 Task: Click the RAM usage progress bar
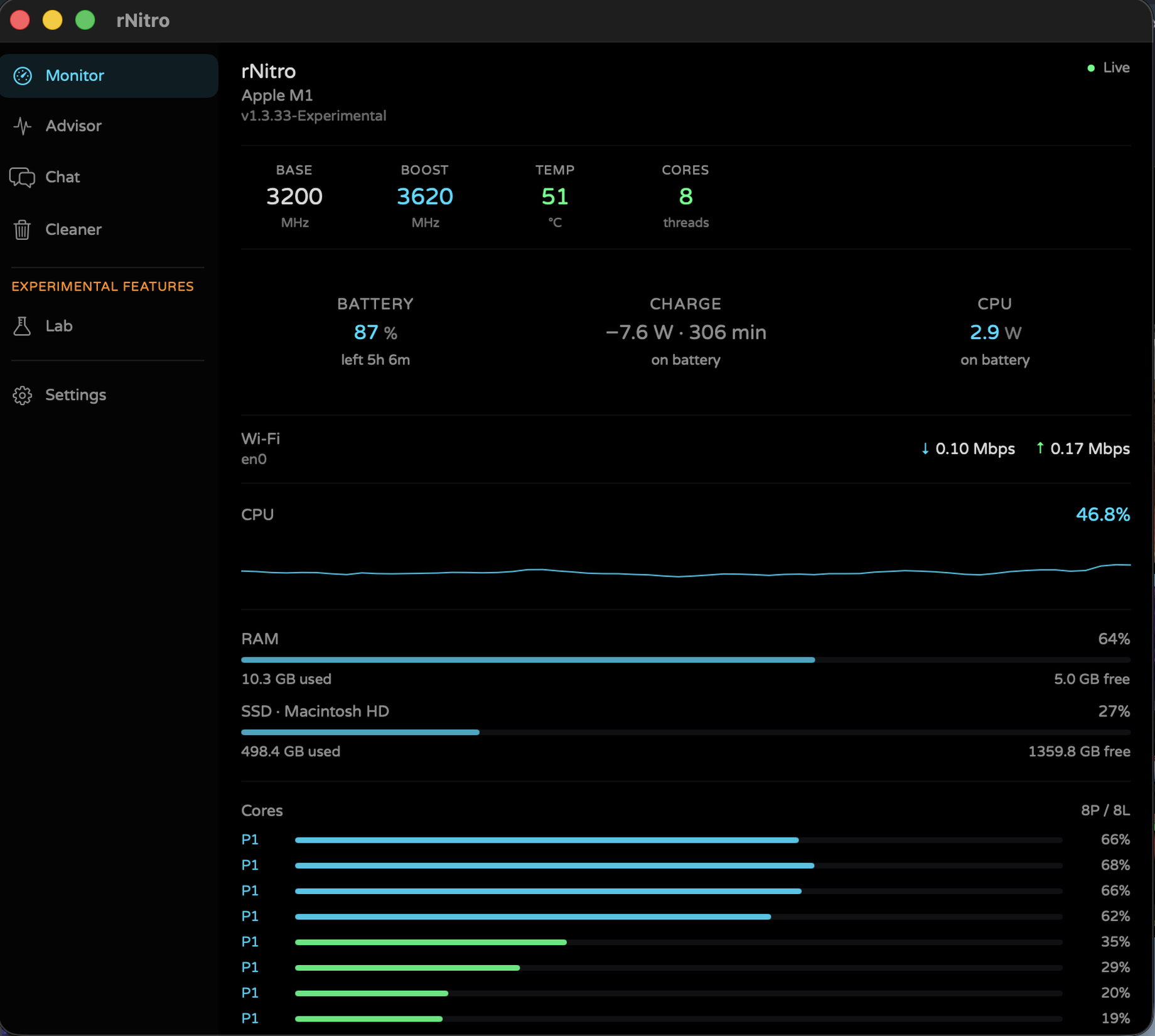coord(685,660)
